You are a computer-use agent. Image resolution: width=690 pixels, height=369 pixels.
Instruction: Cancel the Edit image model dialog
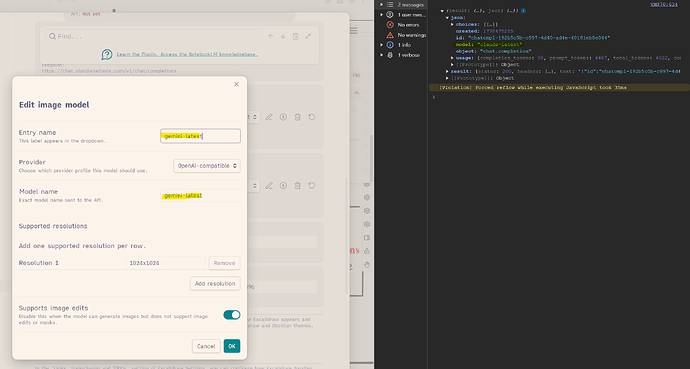click(x=206, y=346)
